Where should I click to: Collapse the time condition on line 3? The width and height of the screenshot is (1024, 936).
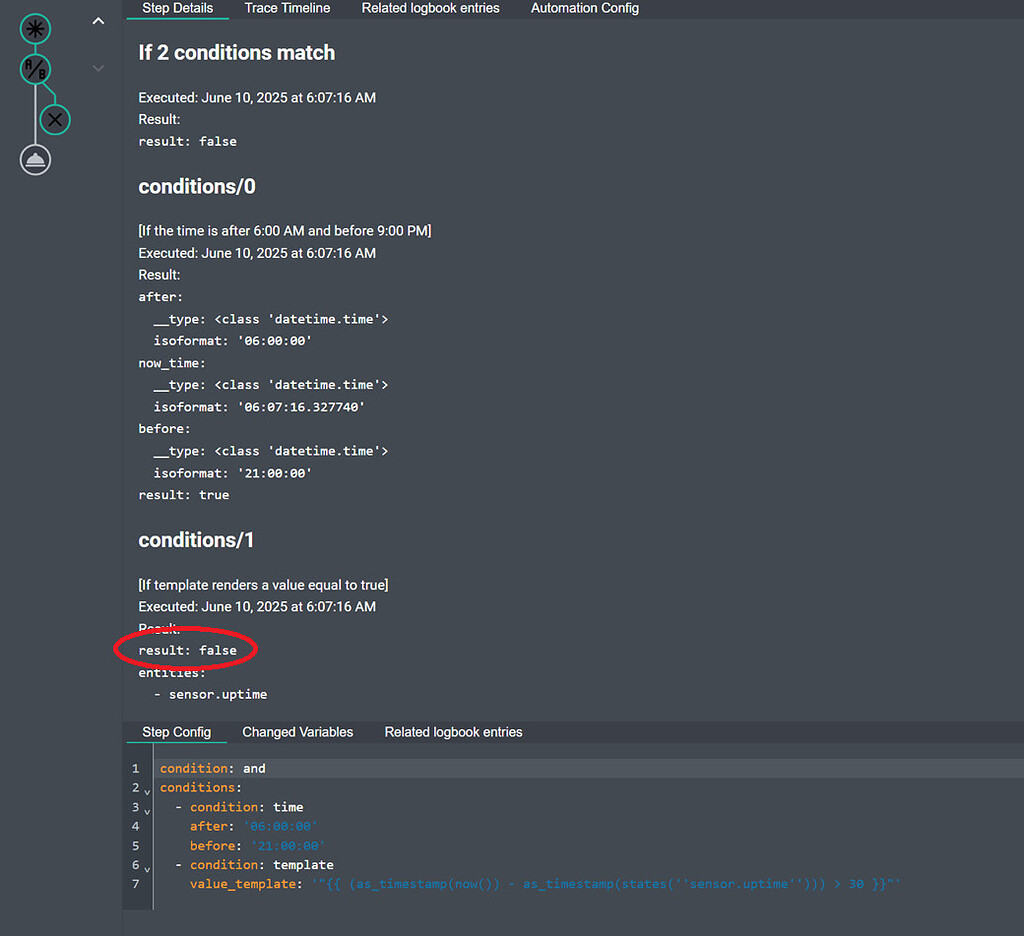(147, 810)
